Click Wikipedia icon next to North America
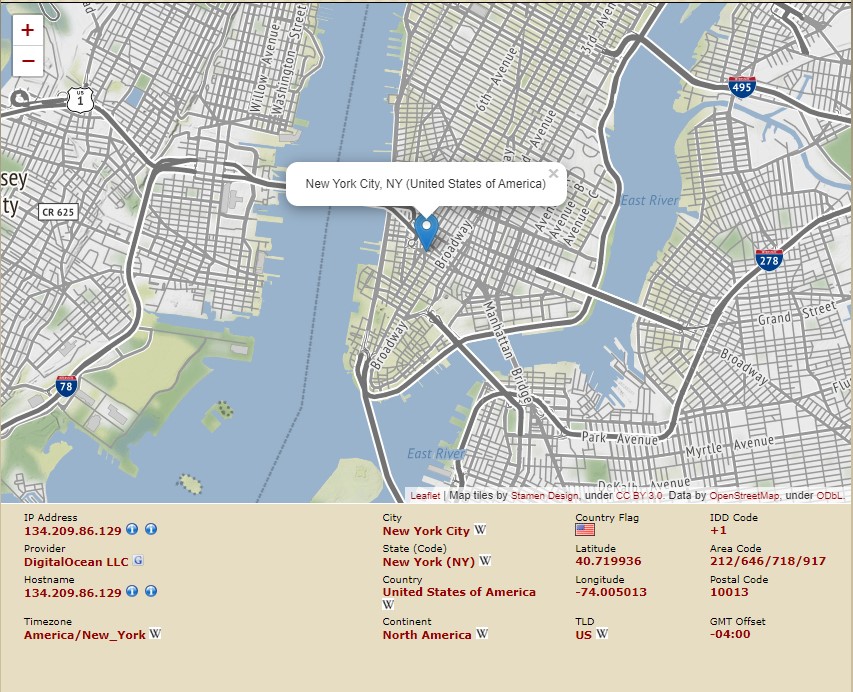Image resolution: width=853 pixels, height=692 pixels. coord(481,634)
